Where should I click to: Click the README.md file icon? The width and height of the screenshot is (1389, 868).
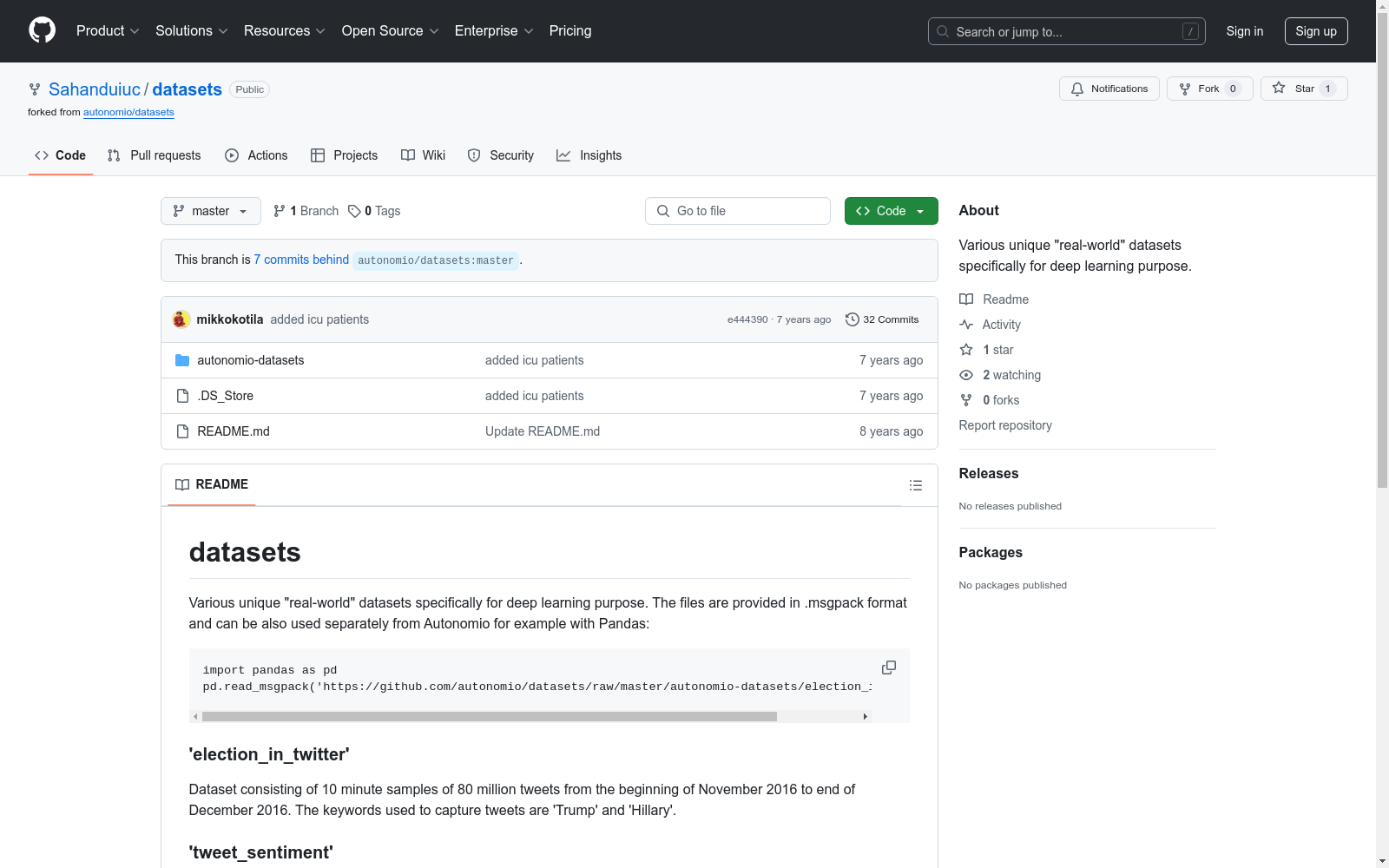point(182,431)
